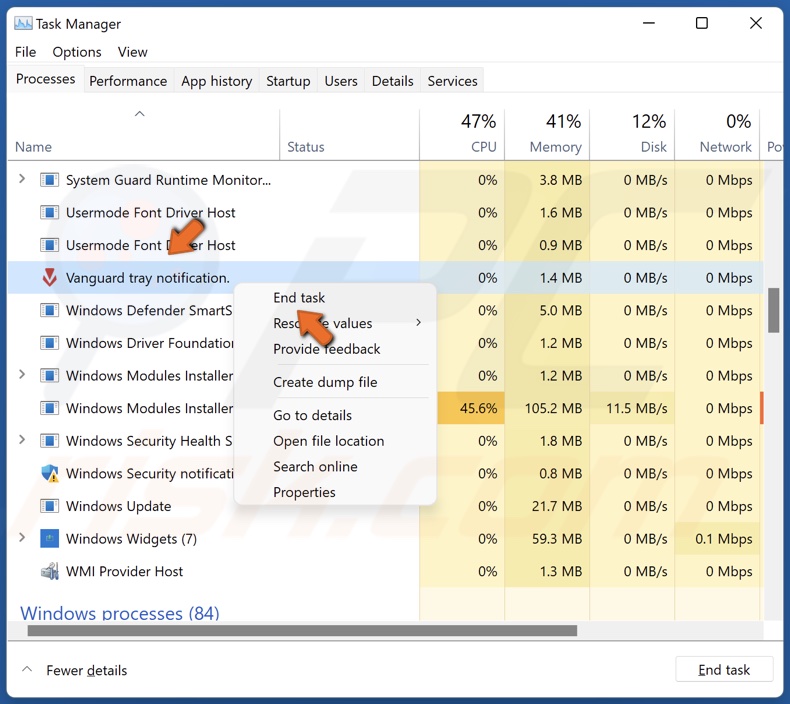The image size is (790, 704).
Task: Expand the Windows Widgets (7) process group
Action: tap(22, 538)
